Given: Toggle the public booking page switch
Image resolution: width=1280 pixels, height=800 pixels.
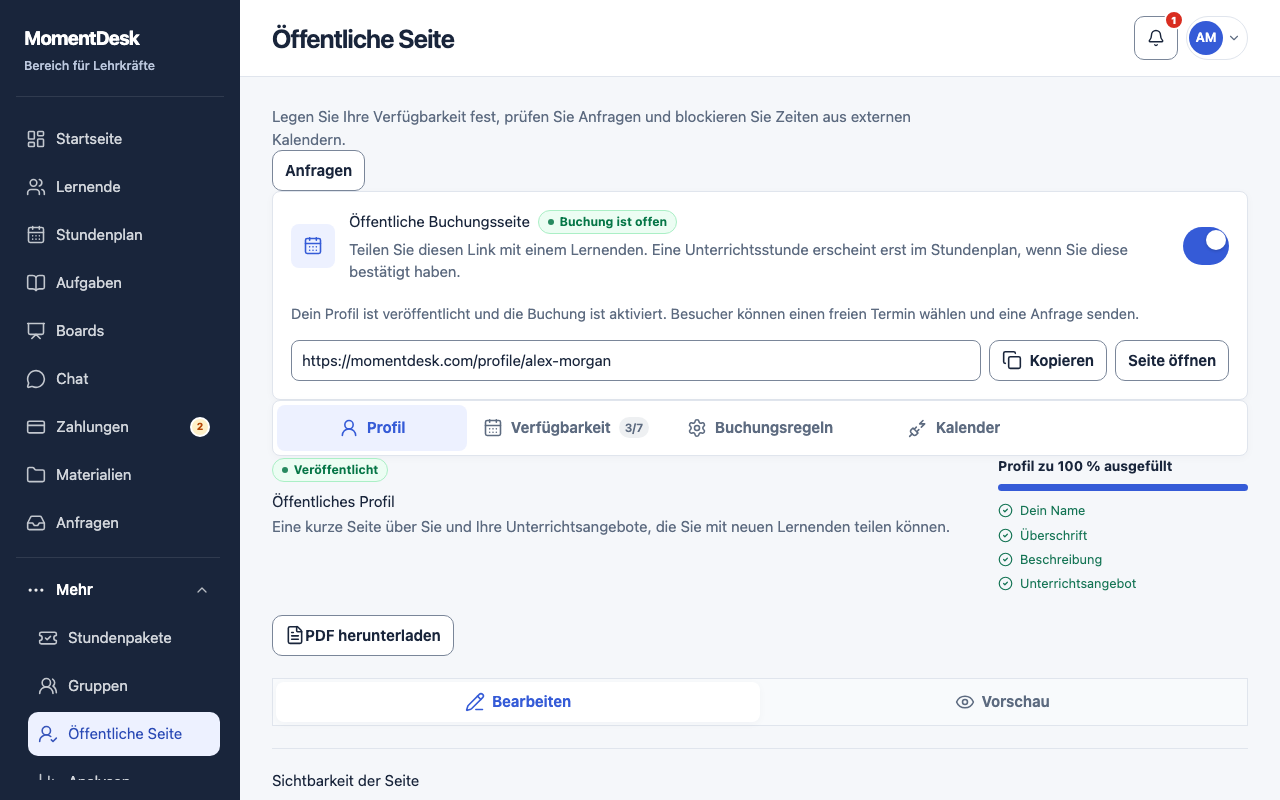Looking at the screenshot, I should pos(1206,246).
